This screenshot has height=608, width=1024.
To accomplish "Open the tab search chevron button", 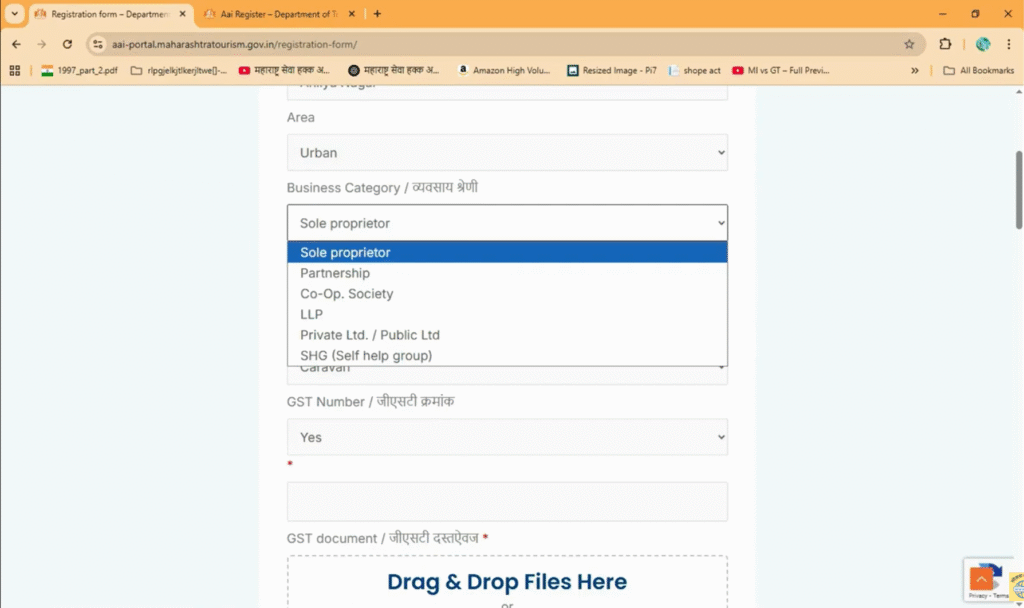I will coord(14,14).
